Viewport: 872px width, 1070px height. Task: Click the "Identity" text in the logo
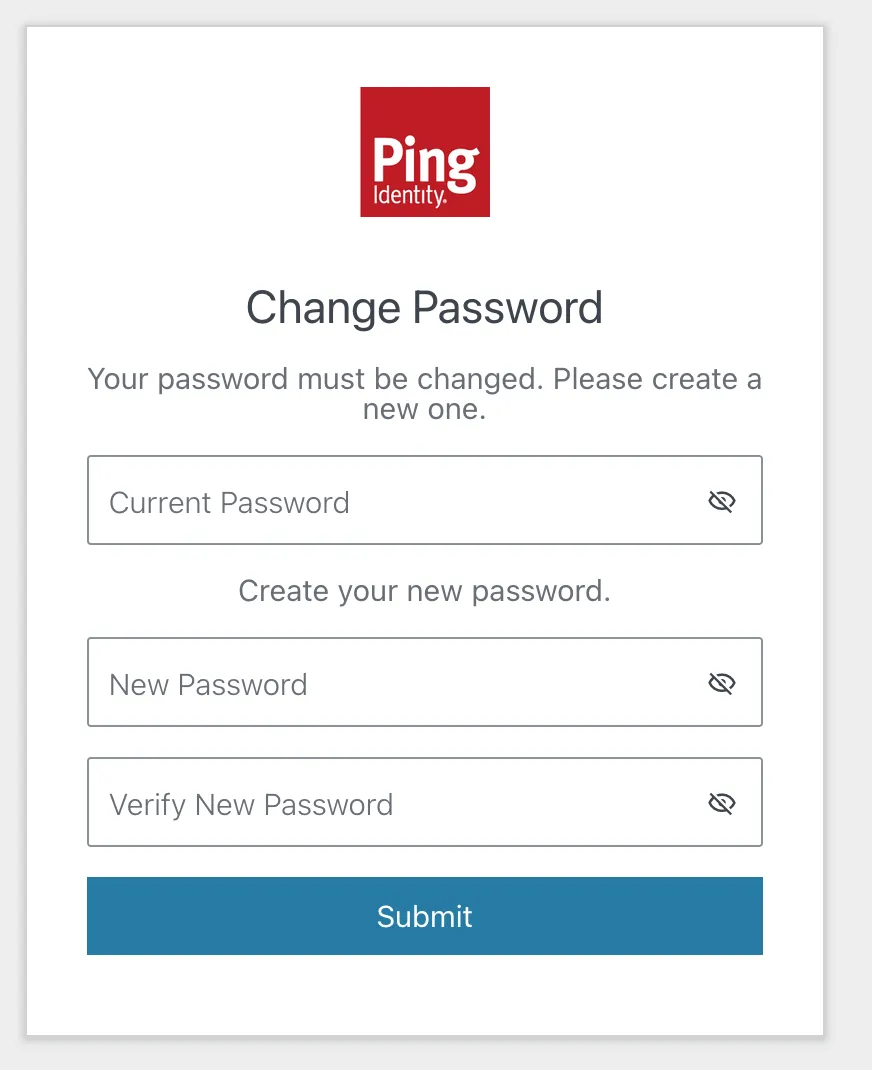408,194
